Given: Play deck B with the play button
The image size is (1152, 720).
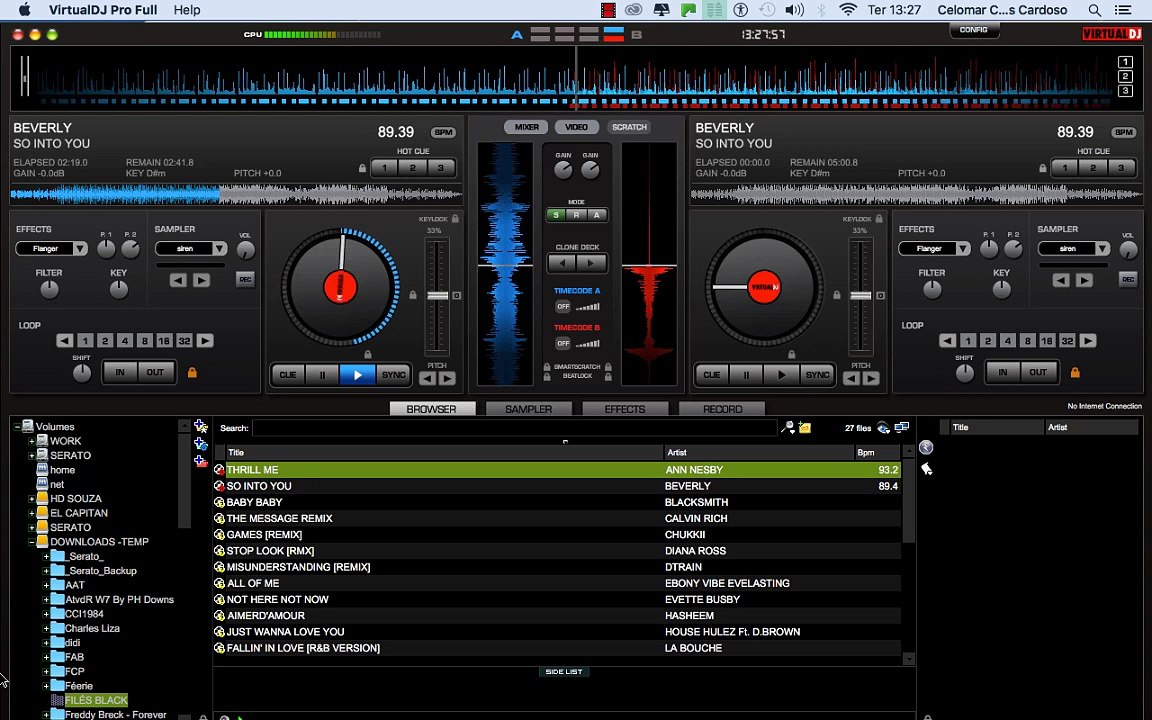Looking at the screenshot, I should pyautogui.click(x=781, y=375).
